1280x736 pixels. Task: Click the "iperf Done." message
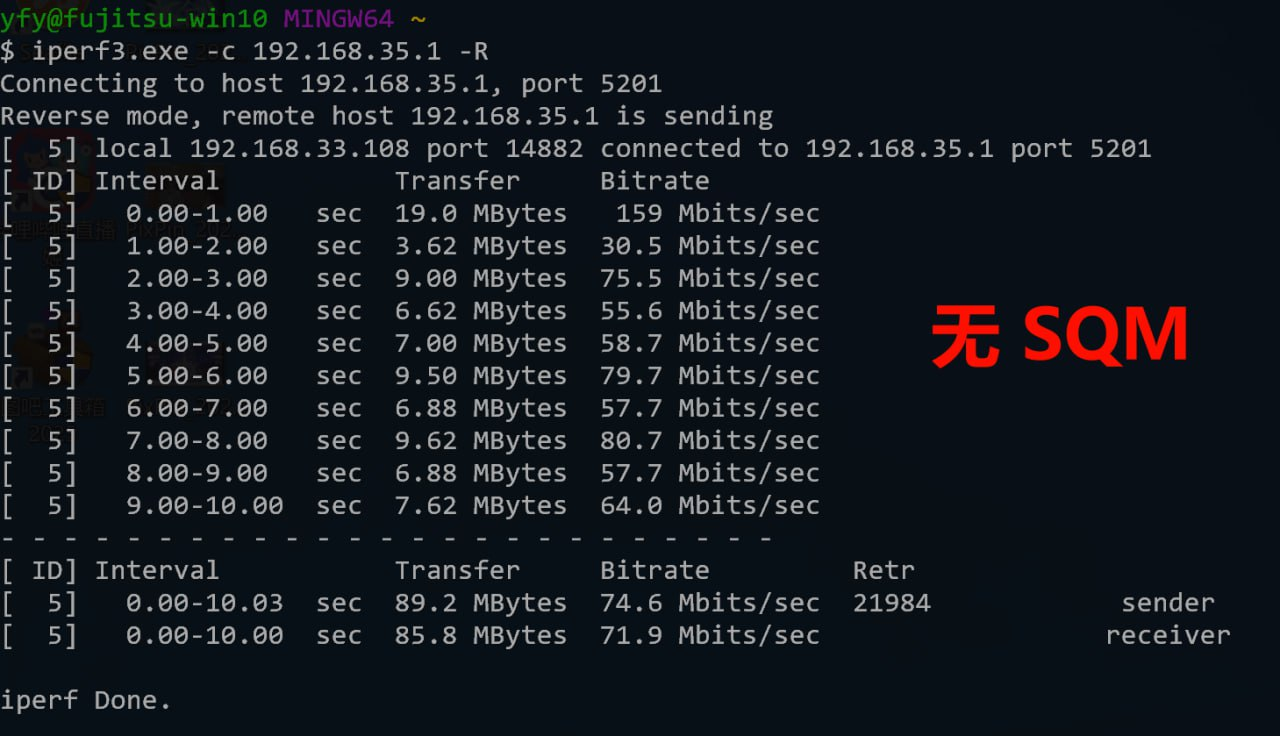click(x=85, y=701)
